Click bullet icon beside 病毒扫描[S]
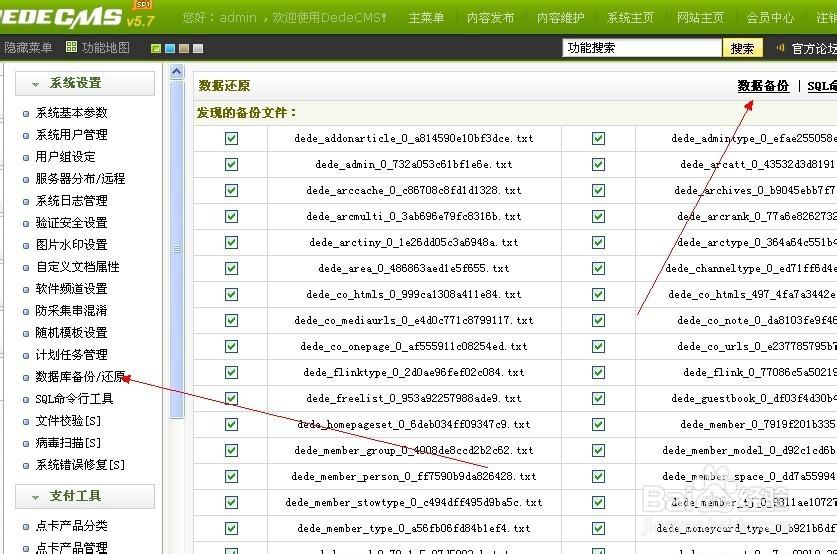 [x=26, y=443]
